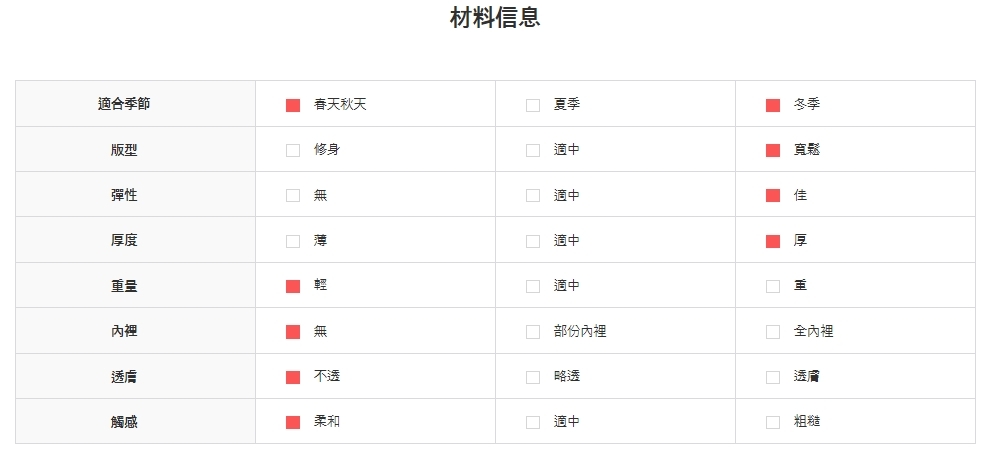Screen dimensions: 1000x451
Task: Check the 薄 thickness box
Action: [x=293, y=241]
